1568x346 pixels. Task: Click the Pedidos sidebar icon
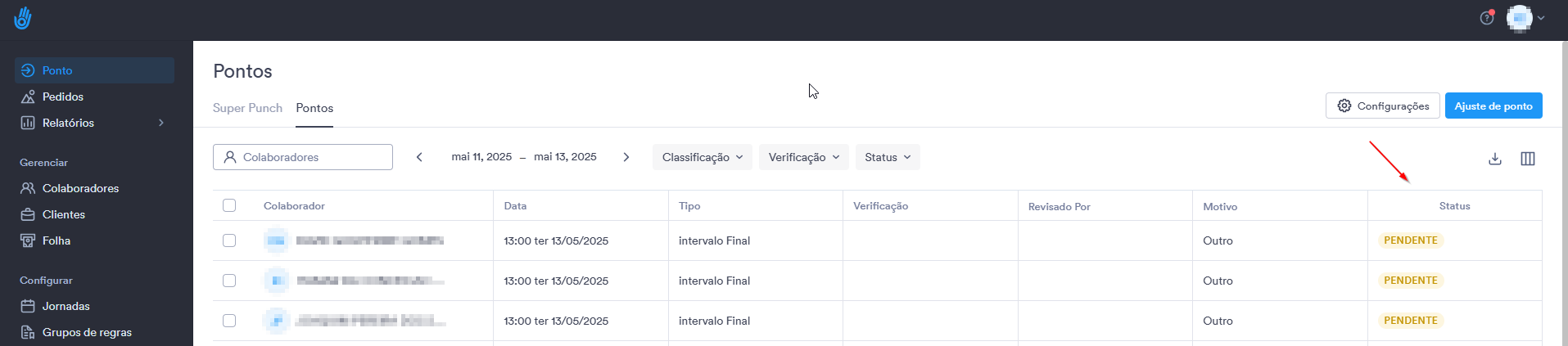28,97
